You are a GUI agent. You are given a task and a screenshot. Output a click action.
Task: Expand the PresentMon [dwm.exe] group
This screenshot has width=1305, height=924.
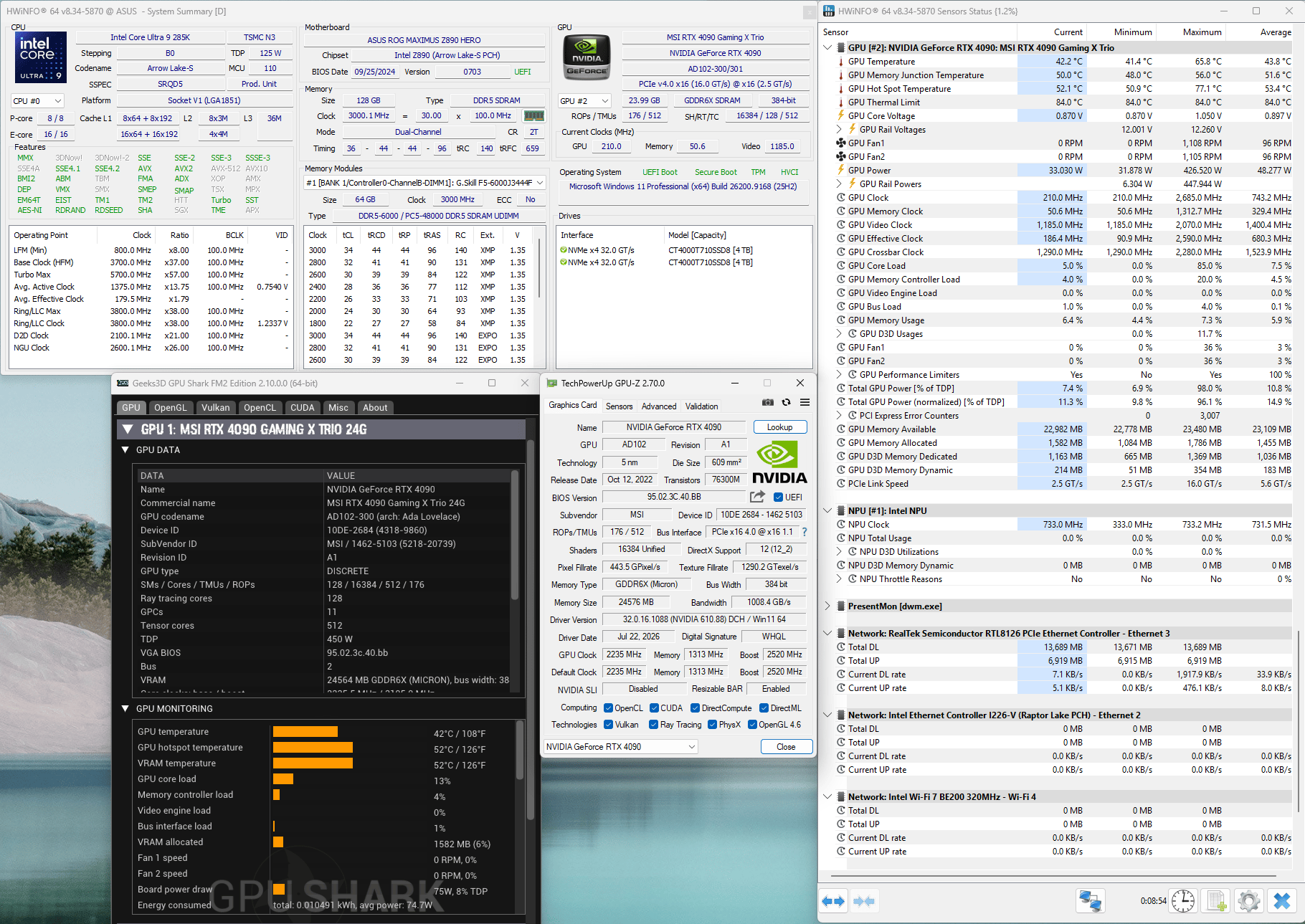pos(828,606)
